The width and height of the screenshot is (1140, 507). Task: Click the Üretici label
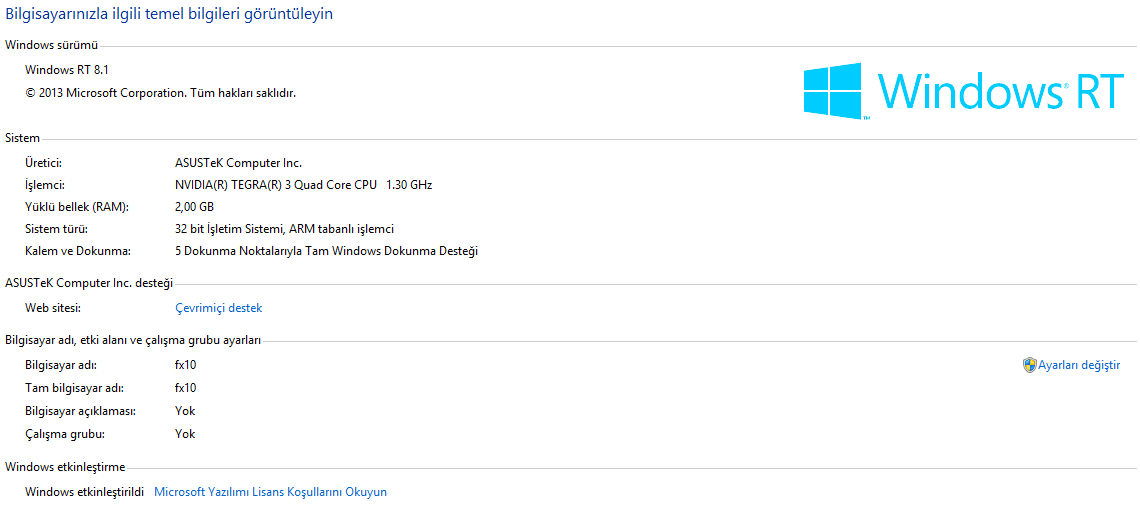pos(44,162)
